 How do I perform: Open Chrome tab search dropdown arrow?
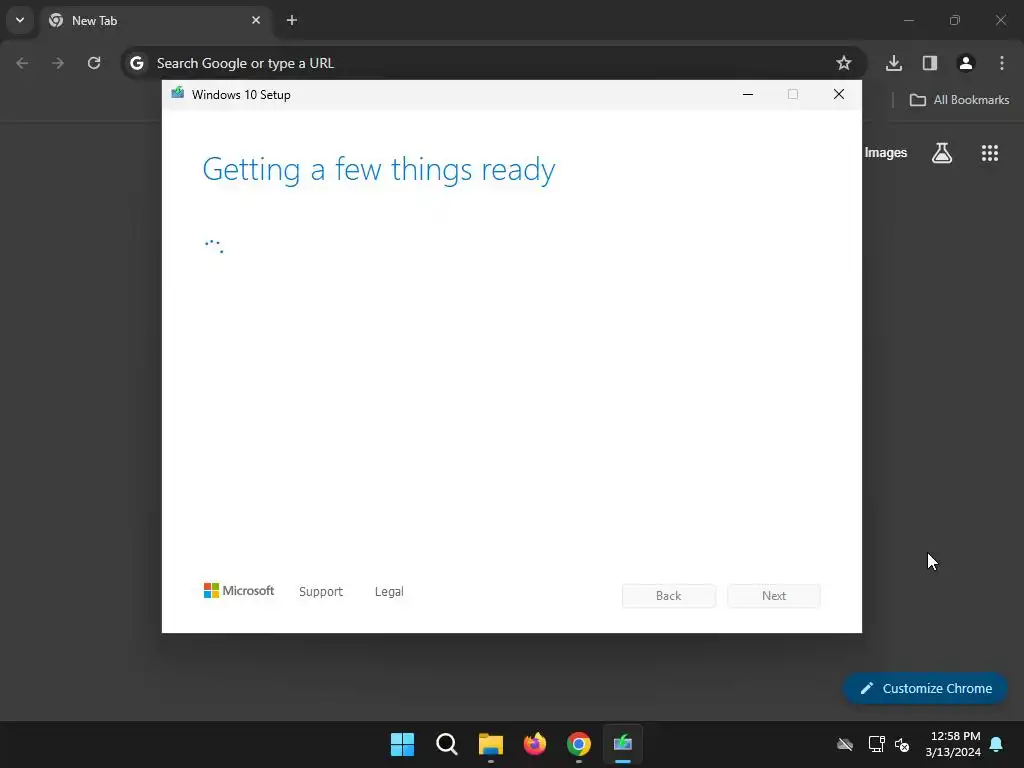tap(20, 20)
